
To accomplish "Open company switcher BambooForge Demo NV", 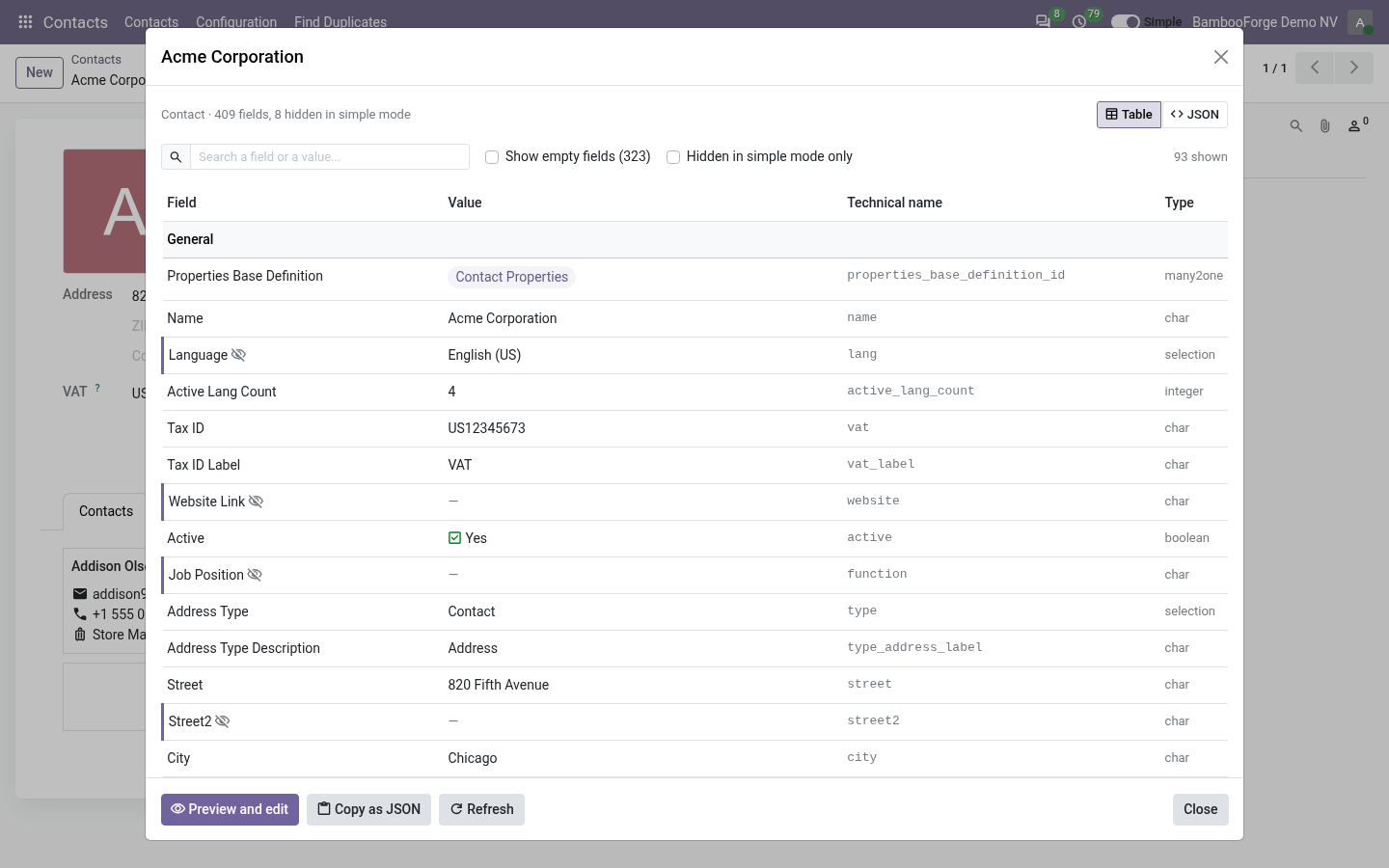I will pos(1265,22).
